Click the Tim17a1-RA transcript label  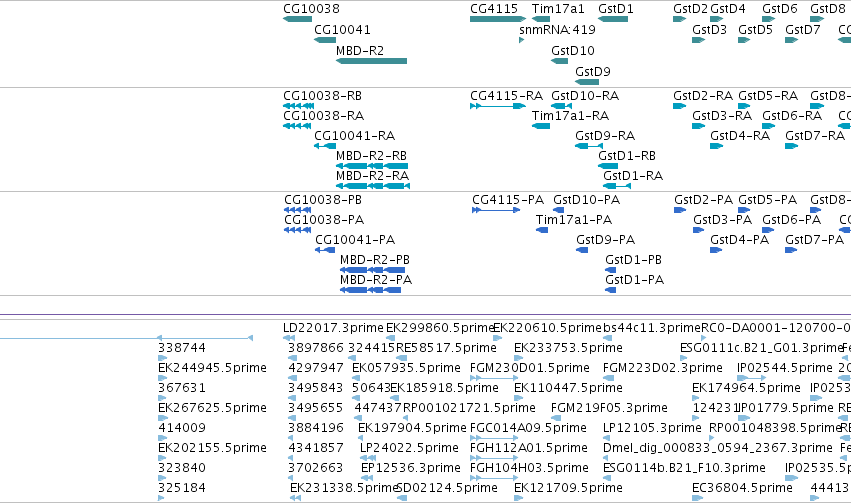[x=570, y=116]
